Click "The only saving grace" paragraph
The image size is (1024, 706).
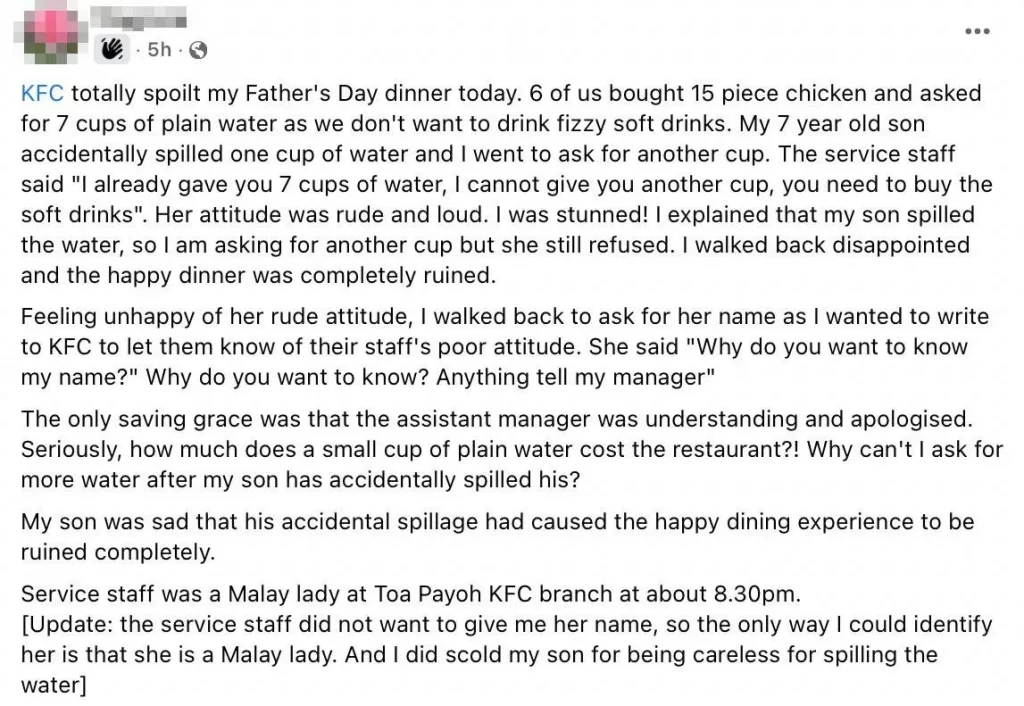coord(511,449)
